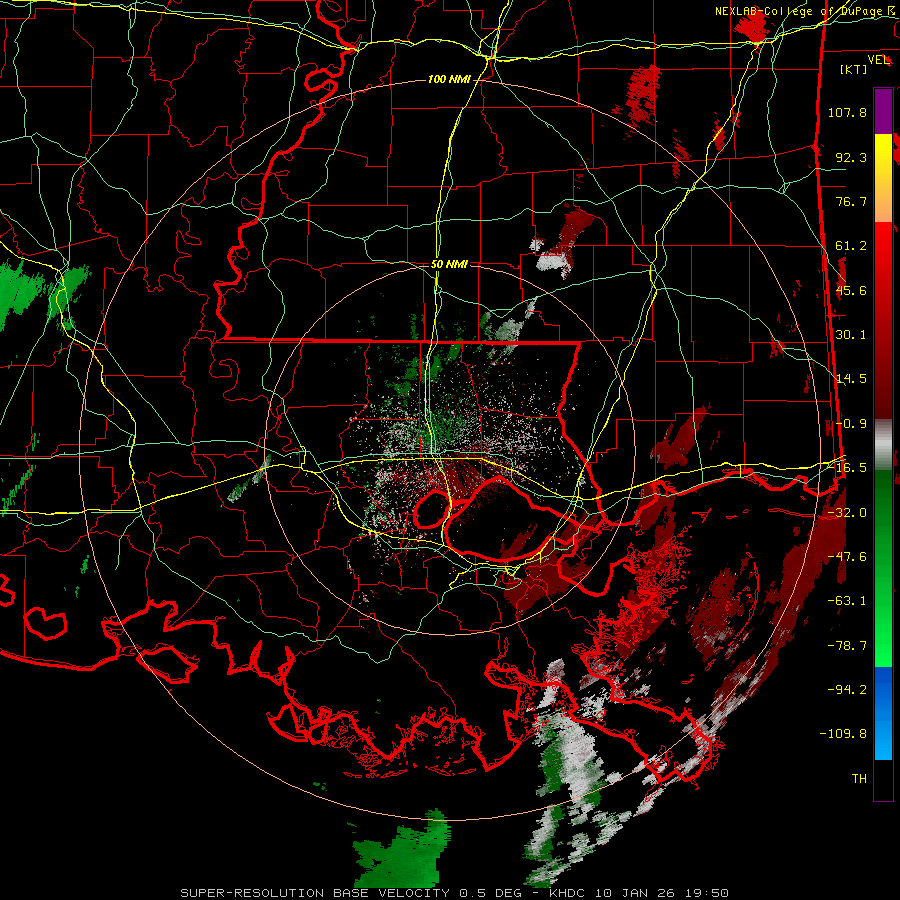
Task: Select the 76.7 velocity scale value
Action: pyautogui.click(x=851, y=201)
